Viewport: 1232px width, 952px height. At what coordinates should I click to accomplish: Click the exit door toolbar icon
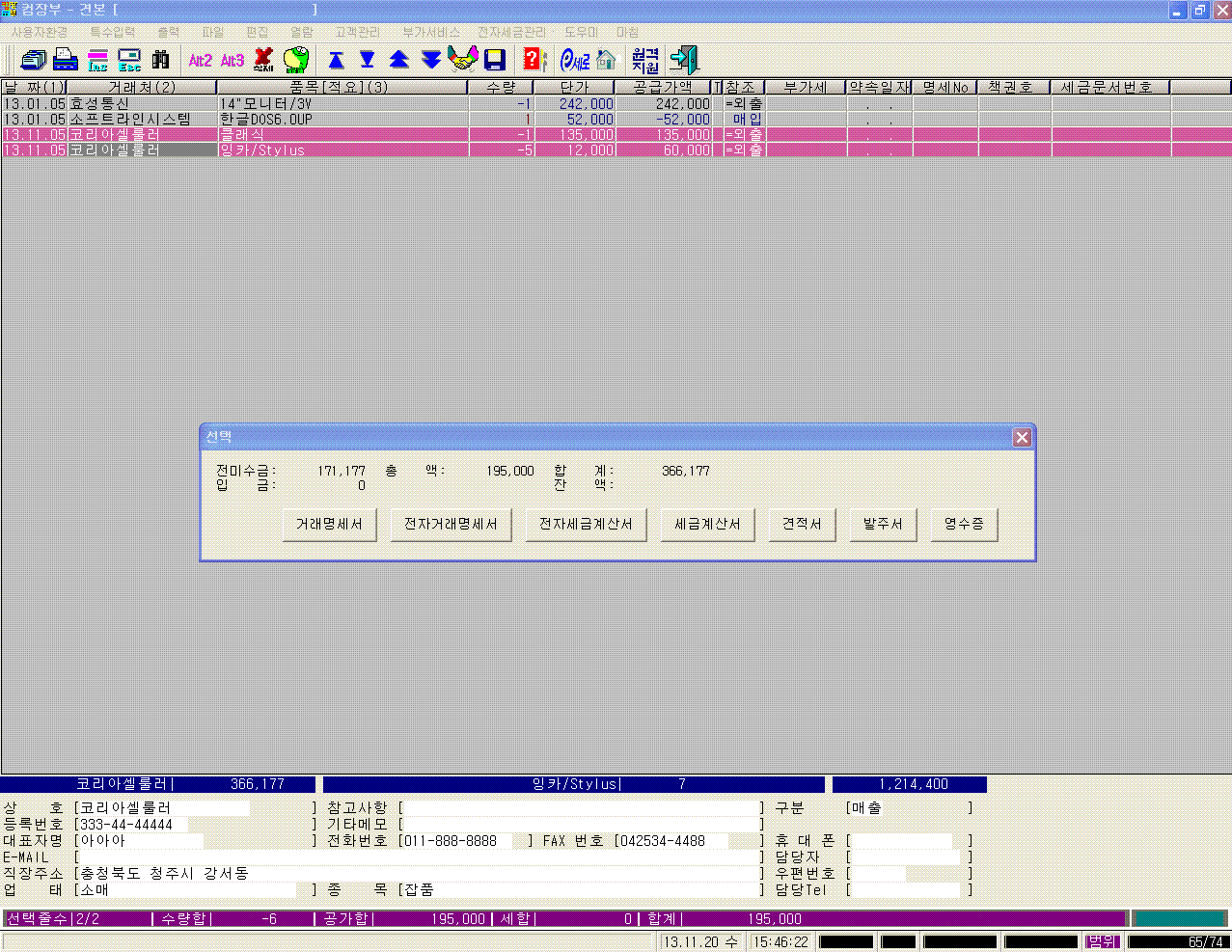[684, 60]
